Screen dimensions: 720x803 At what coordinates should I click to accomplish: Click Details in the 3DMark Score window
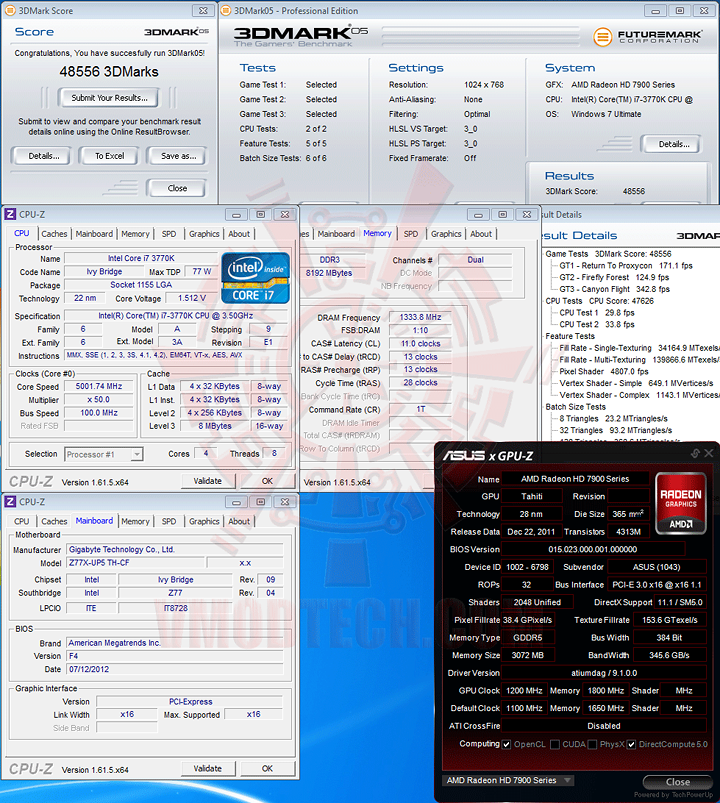coord(43,156)
